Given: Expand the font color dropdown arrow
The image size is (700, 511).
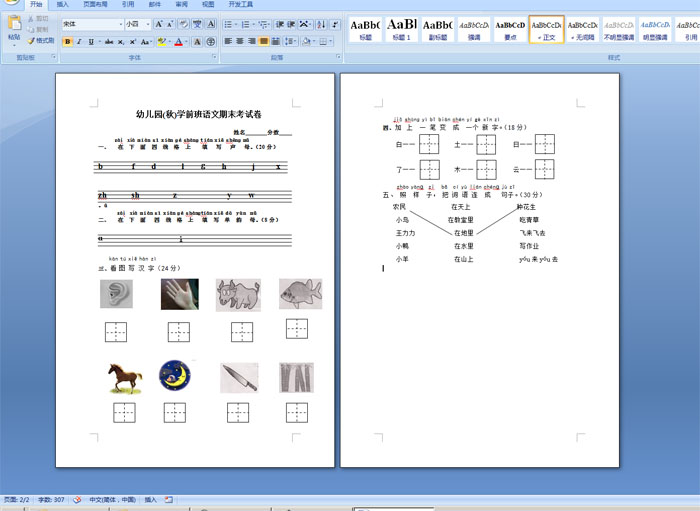Looking at the screenshot, I should 187,42.
